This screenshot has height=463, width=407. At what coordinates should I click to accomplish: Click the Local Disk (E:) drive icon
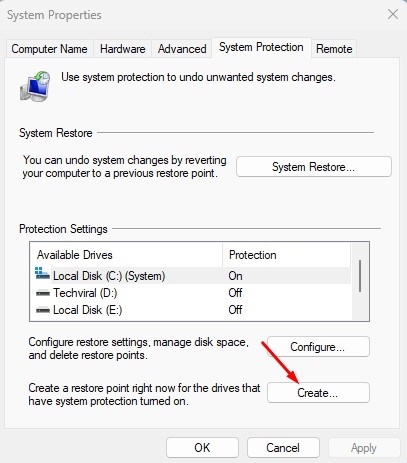pos(43,310)
